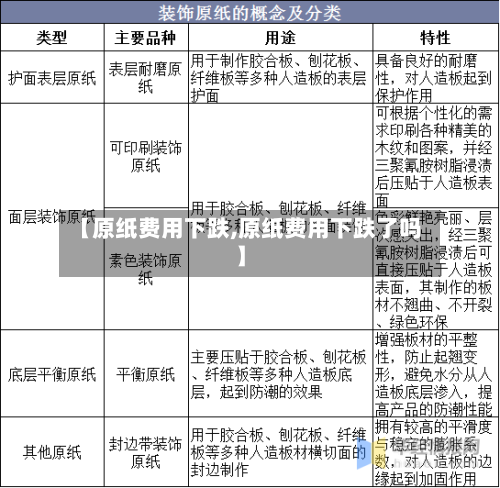This screenshot has height=488, width=500.
Task: Select the 类型 column header
Action: click(52, 37)
